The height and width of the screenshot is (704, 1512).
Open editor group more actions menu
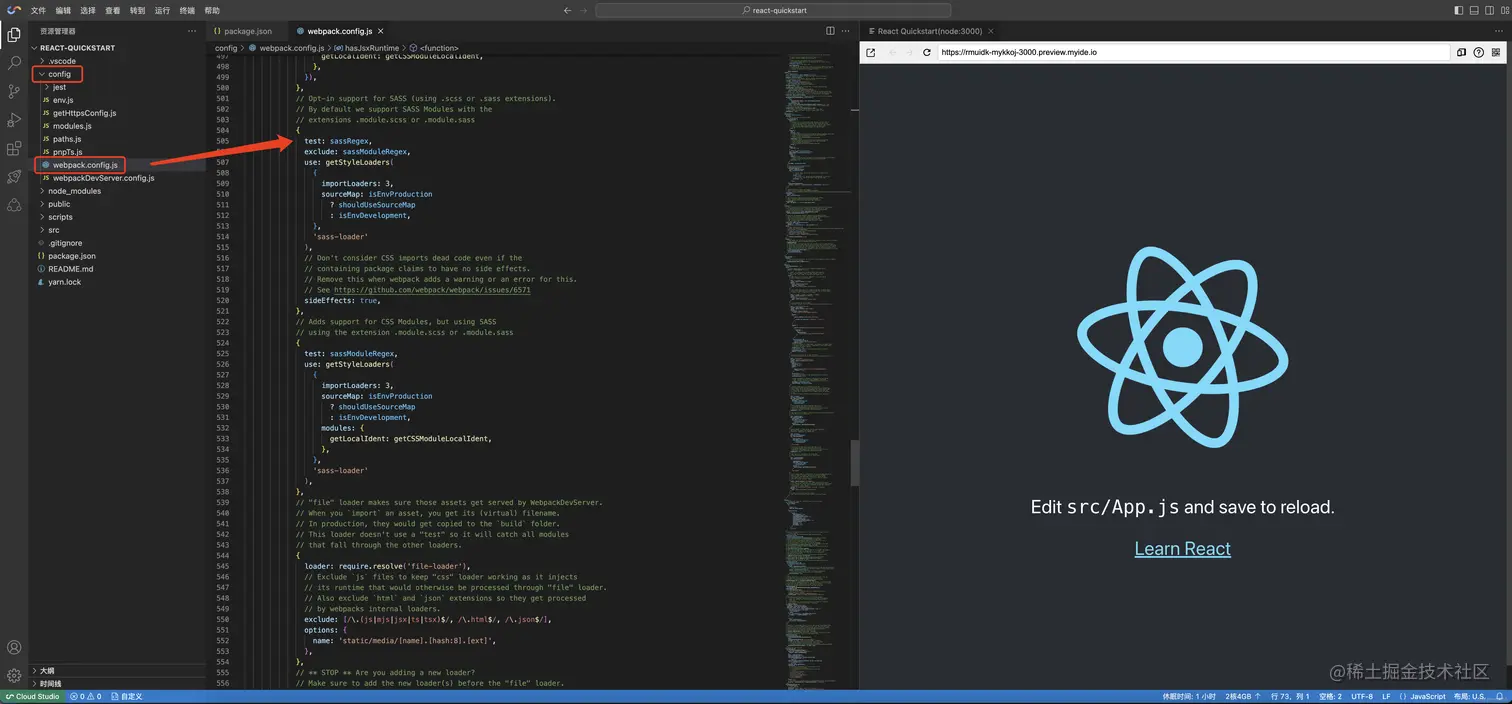coord(846,31)
